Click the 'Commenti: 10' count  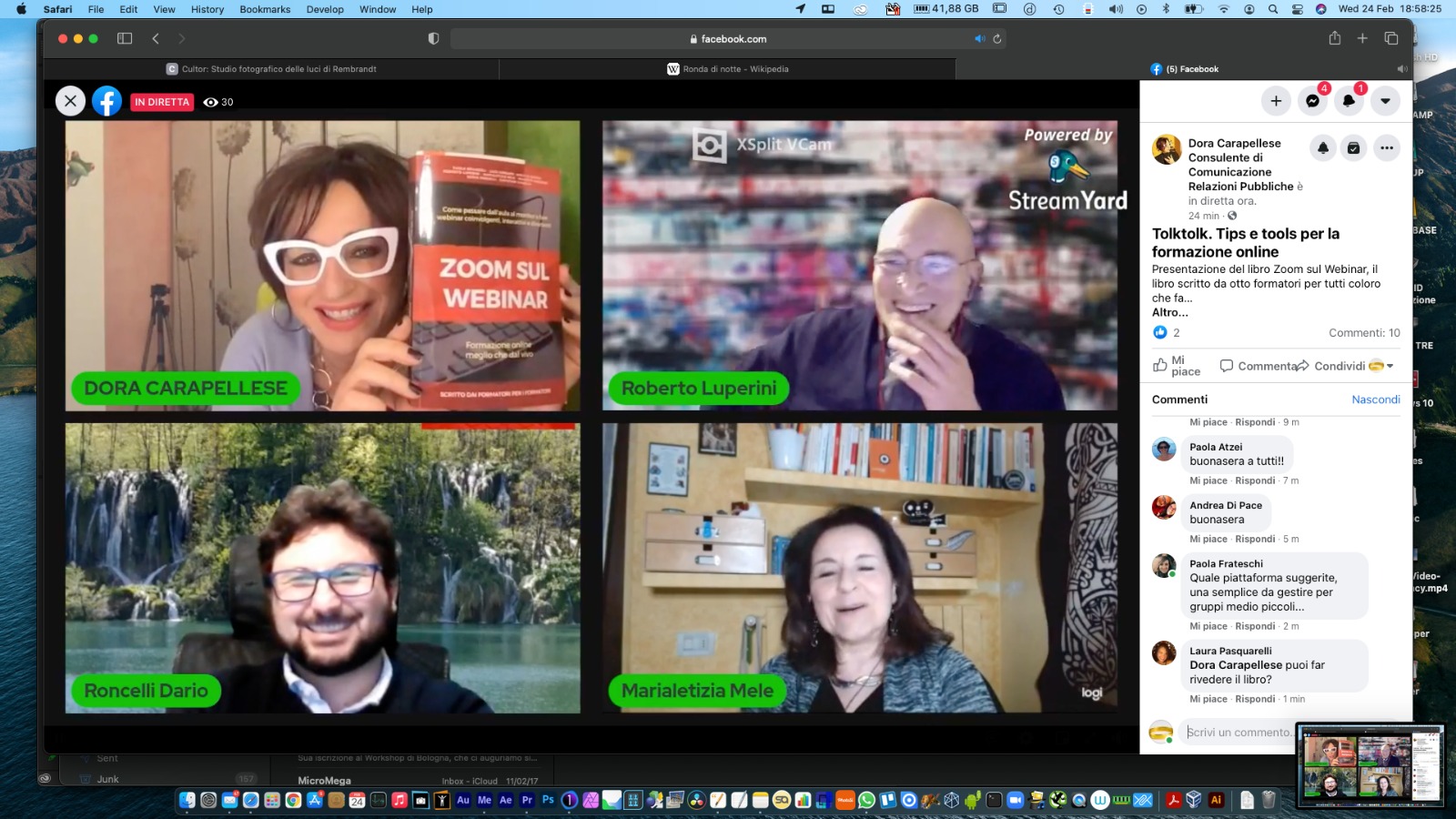1364,332
